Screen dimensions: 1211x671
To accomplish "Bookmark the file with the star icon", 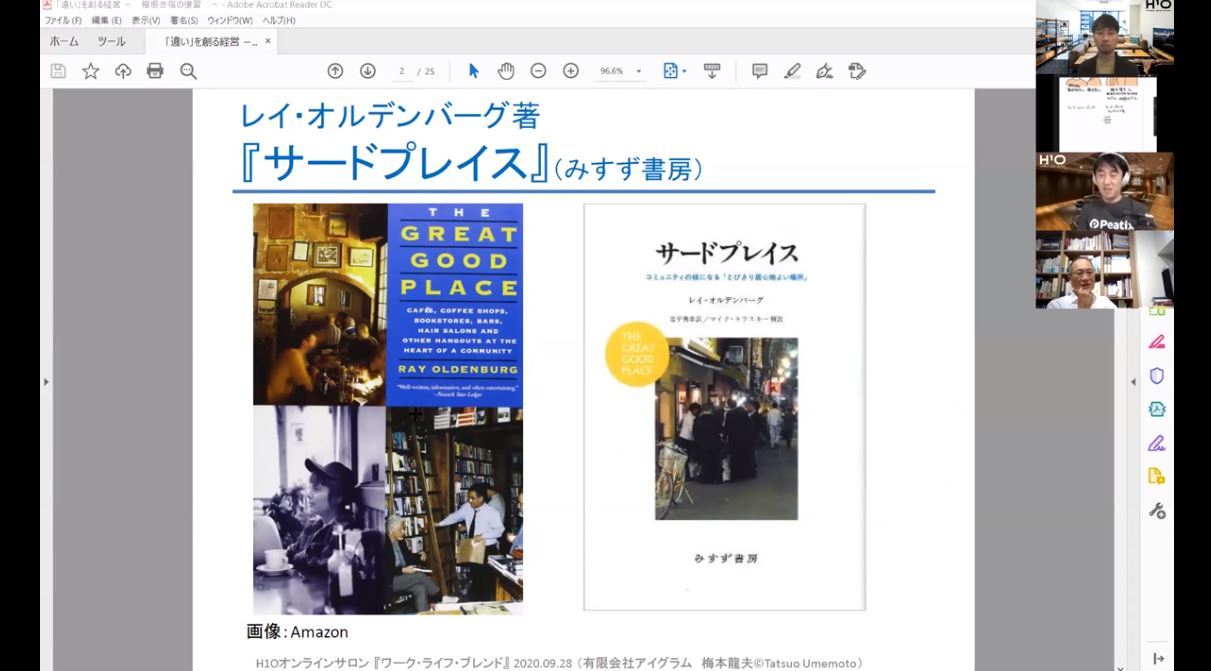I will 90,71.
